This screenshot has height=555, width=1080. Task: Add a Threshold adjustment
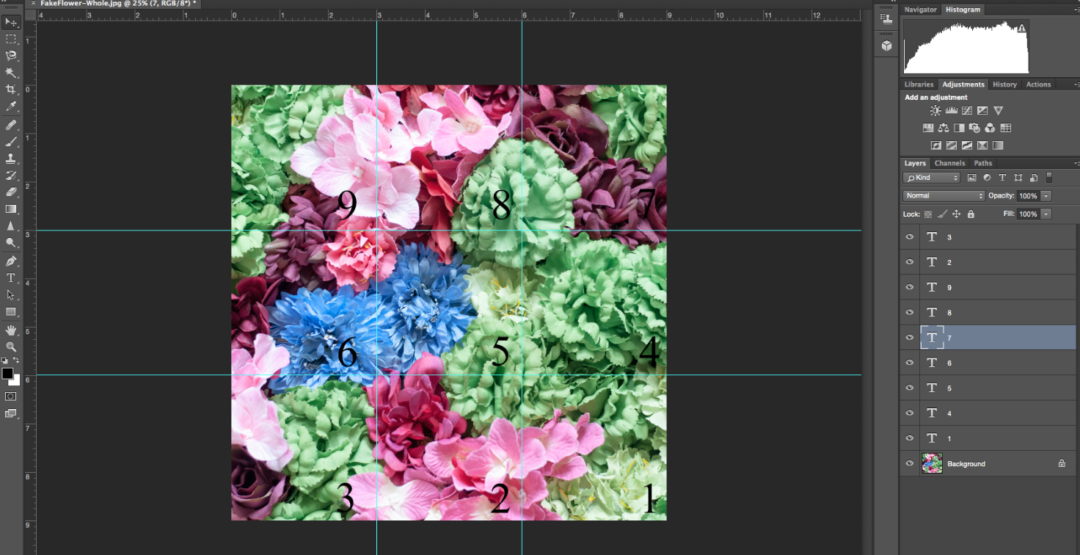point(967,145)
